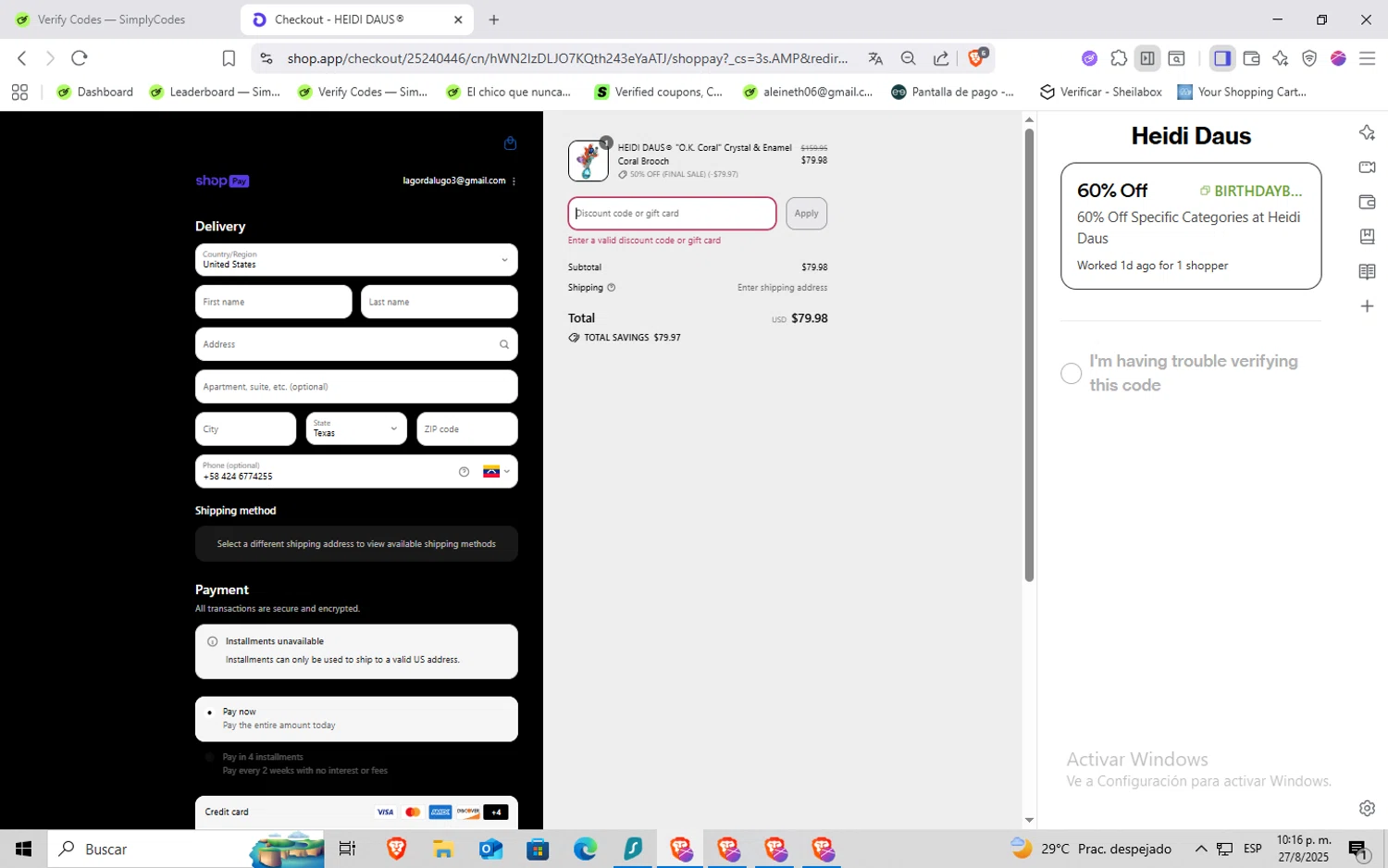Bookmark this page with bookmark icon

(229, 58)
